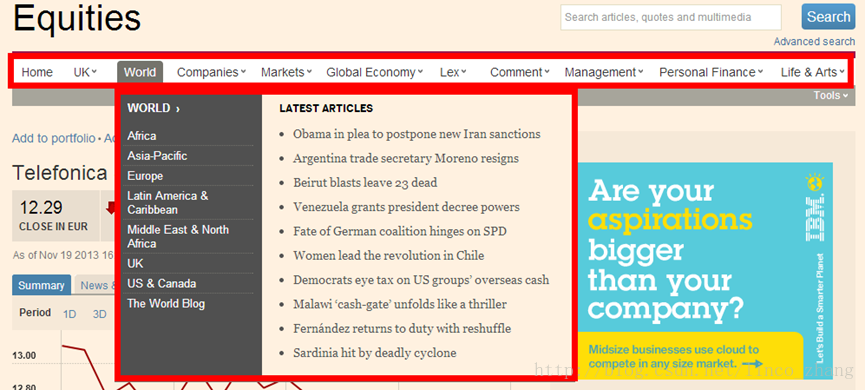Switch to the News tab
The image size is (865, 390).
click(95, 285)
